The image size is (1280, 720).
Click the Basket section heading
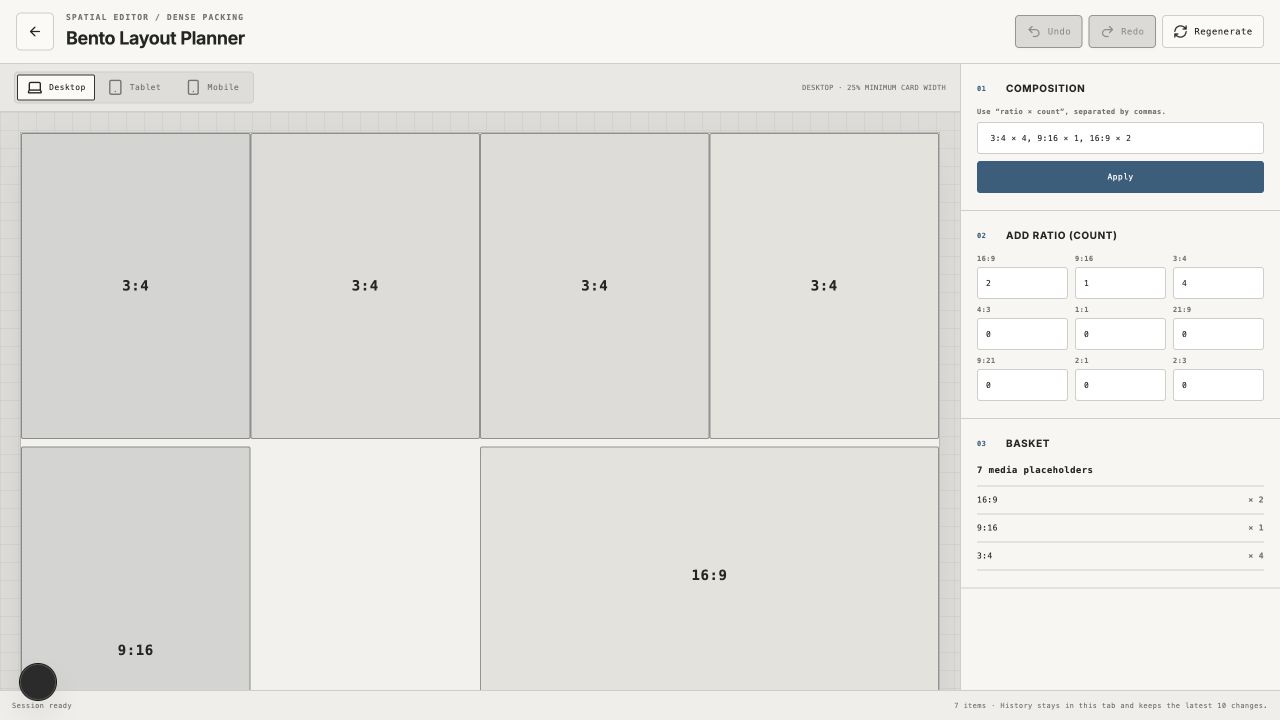(1028, 444)
